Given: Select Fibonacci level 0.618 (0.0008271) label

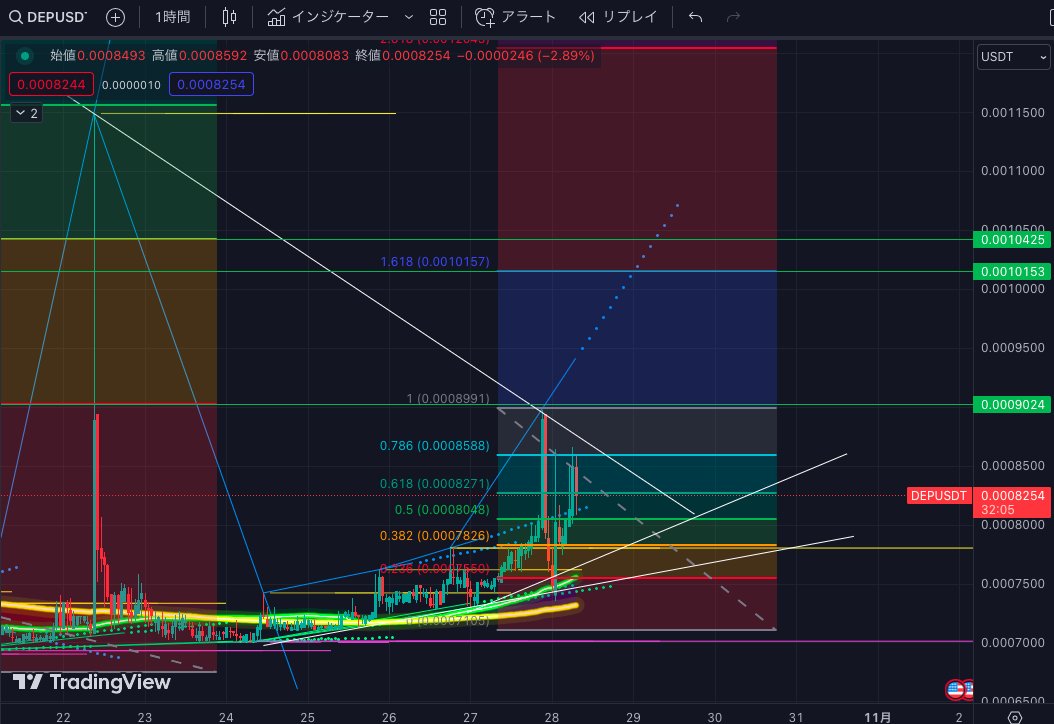Looking at the screenshot, I should point(434,483).
